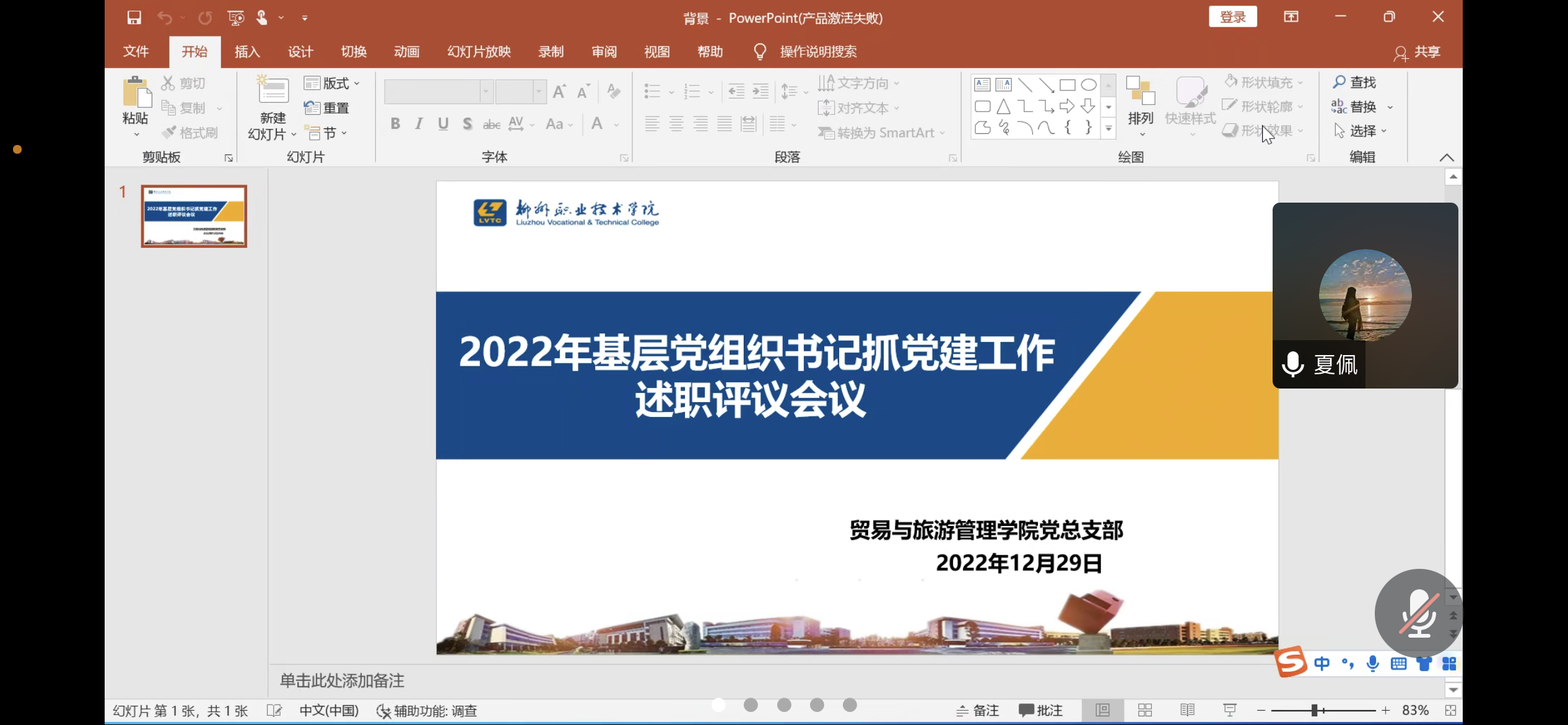This screenshot has height=725, width=1568.
Task: Open the Quick Styles gallery
Action: [x=1190, y=105]
